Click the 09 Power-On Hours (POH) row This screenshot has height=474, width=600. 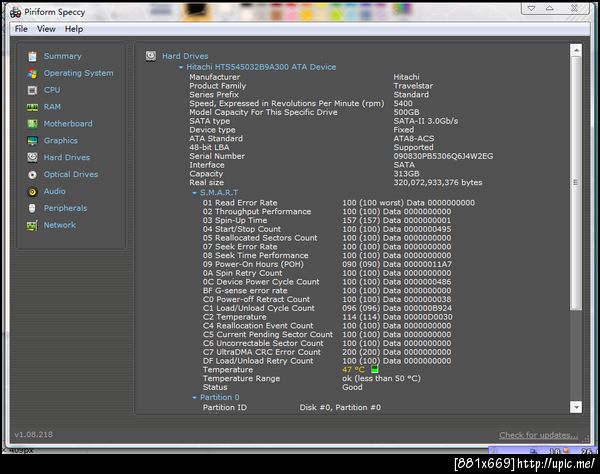tap(327, 264)
